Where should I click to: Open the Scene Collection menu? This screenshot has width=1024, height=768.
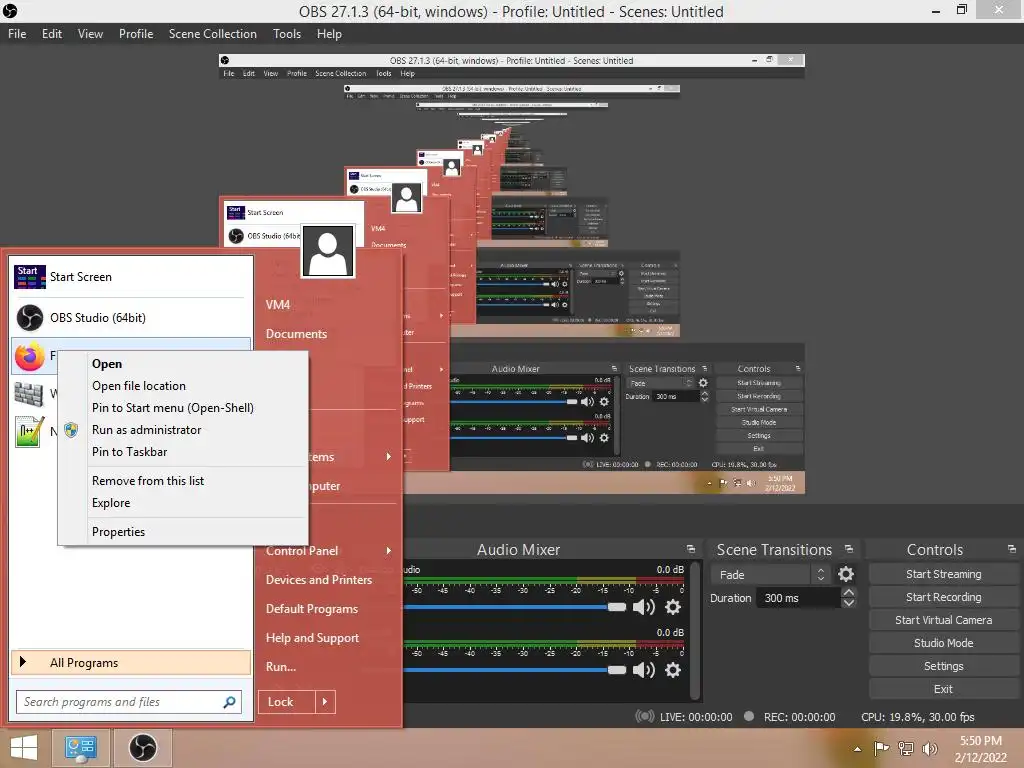(x=212, y=34)
